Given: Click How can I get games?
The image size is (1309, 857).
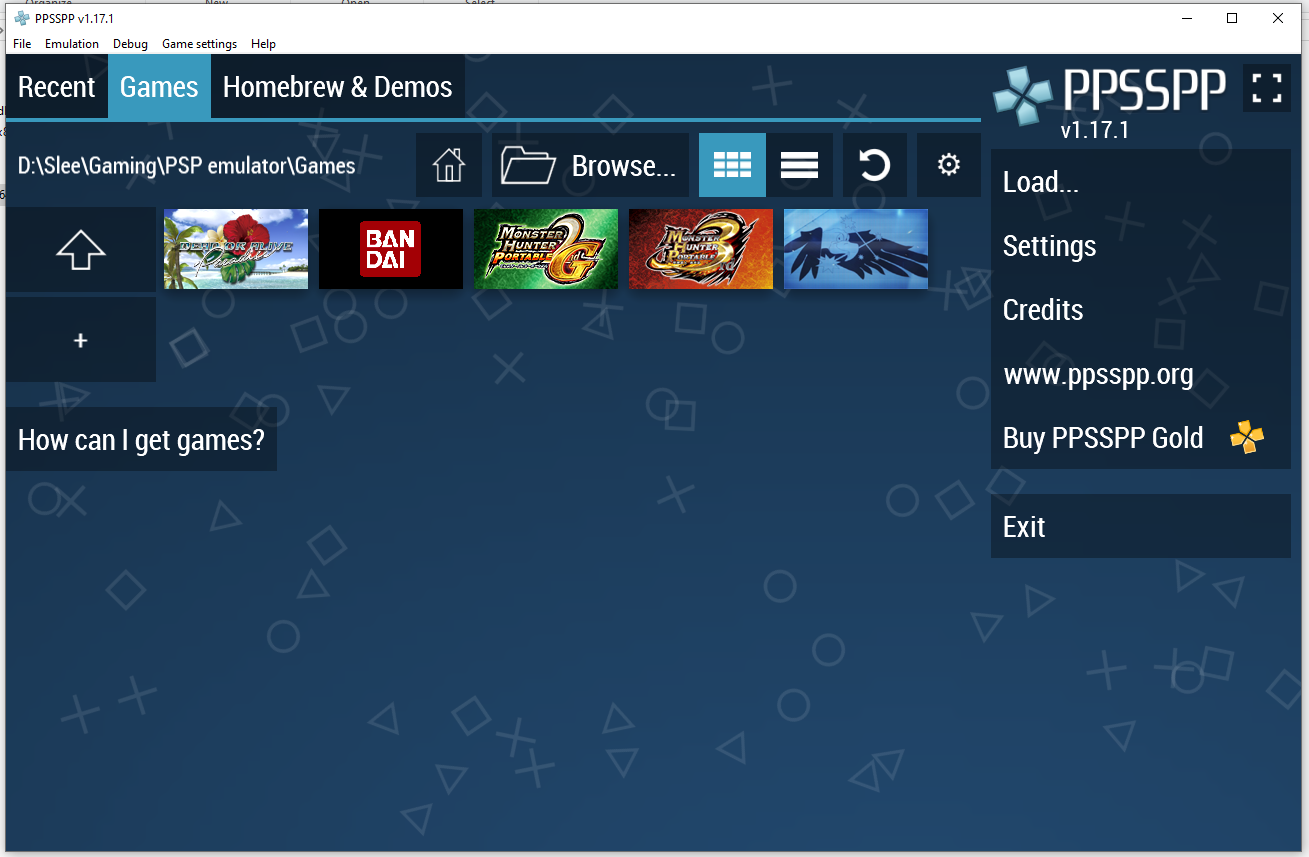Looking at the screenshot, I should click(x=141, y=439).
